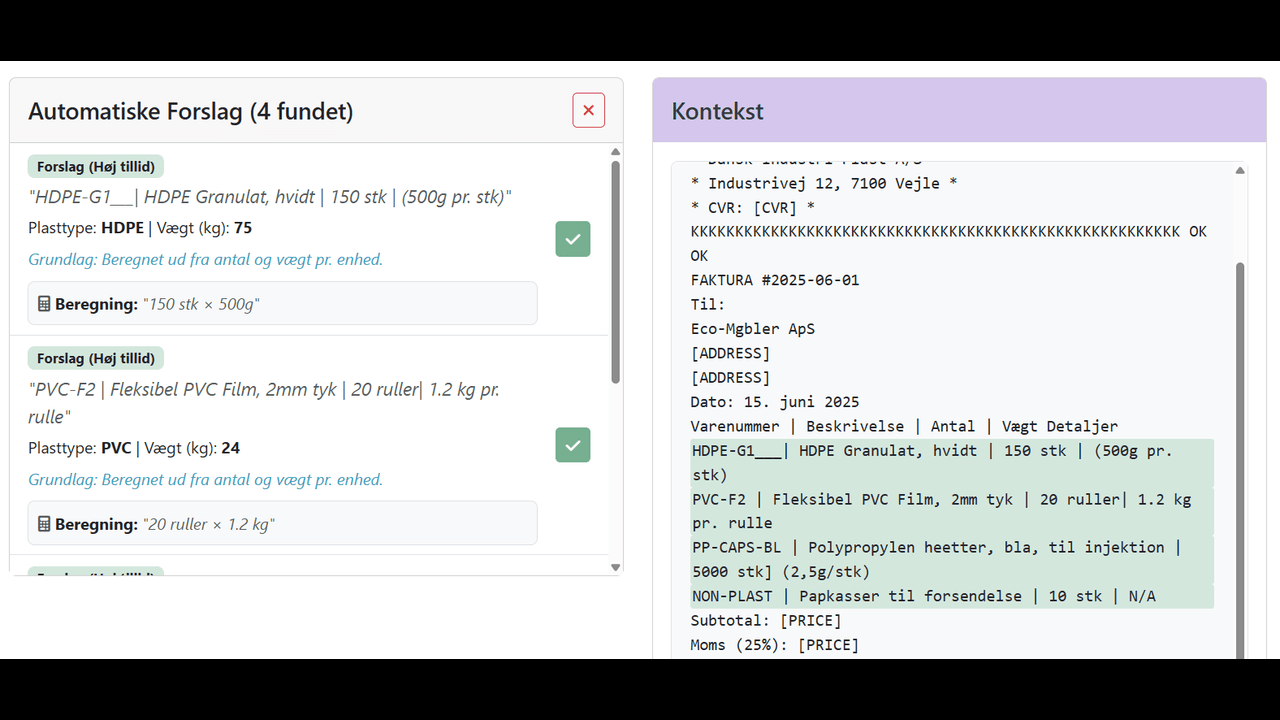
Task: Click the calculator icon in HDPE Beregning box
Action: [x=45, y=302]
